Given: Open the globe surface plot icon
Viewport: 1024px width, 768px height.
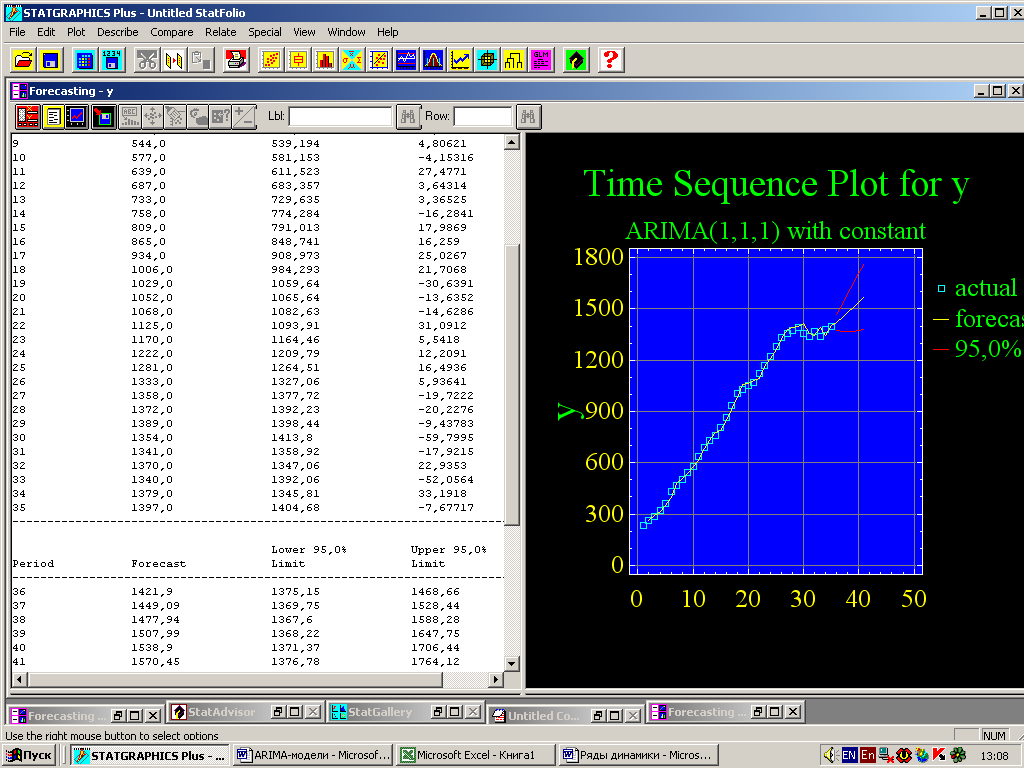Looking at the screenshot, I should click(x=487, y=60).
